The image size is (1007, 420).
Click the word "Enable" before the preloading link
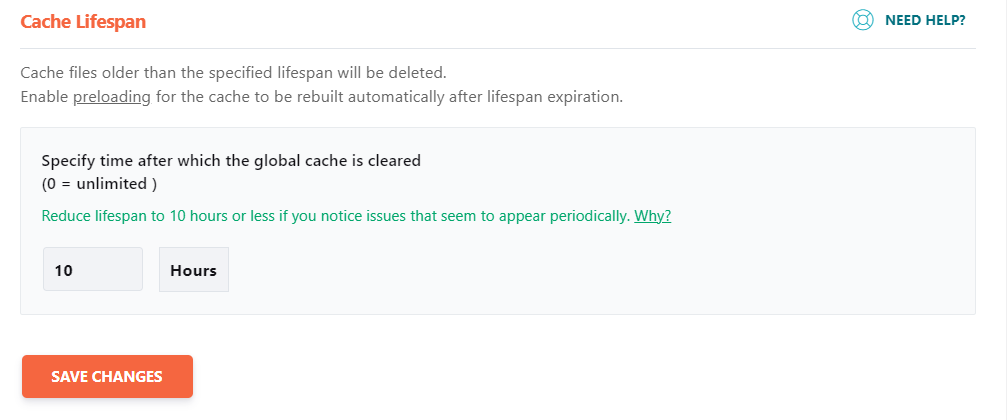tap(45, 98)
